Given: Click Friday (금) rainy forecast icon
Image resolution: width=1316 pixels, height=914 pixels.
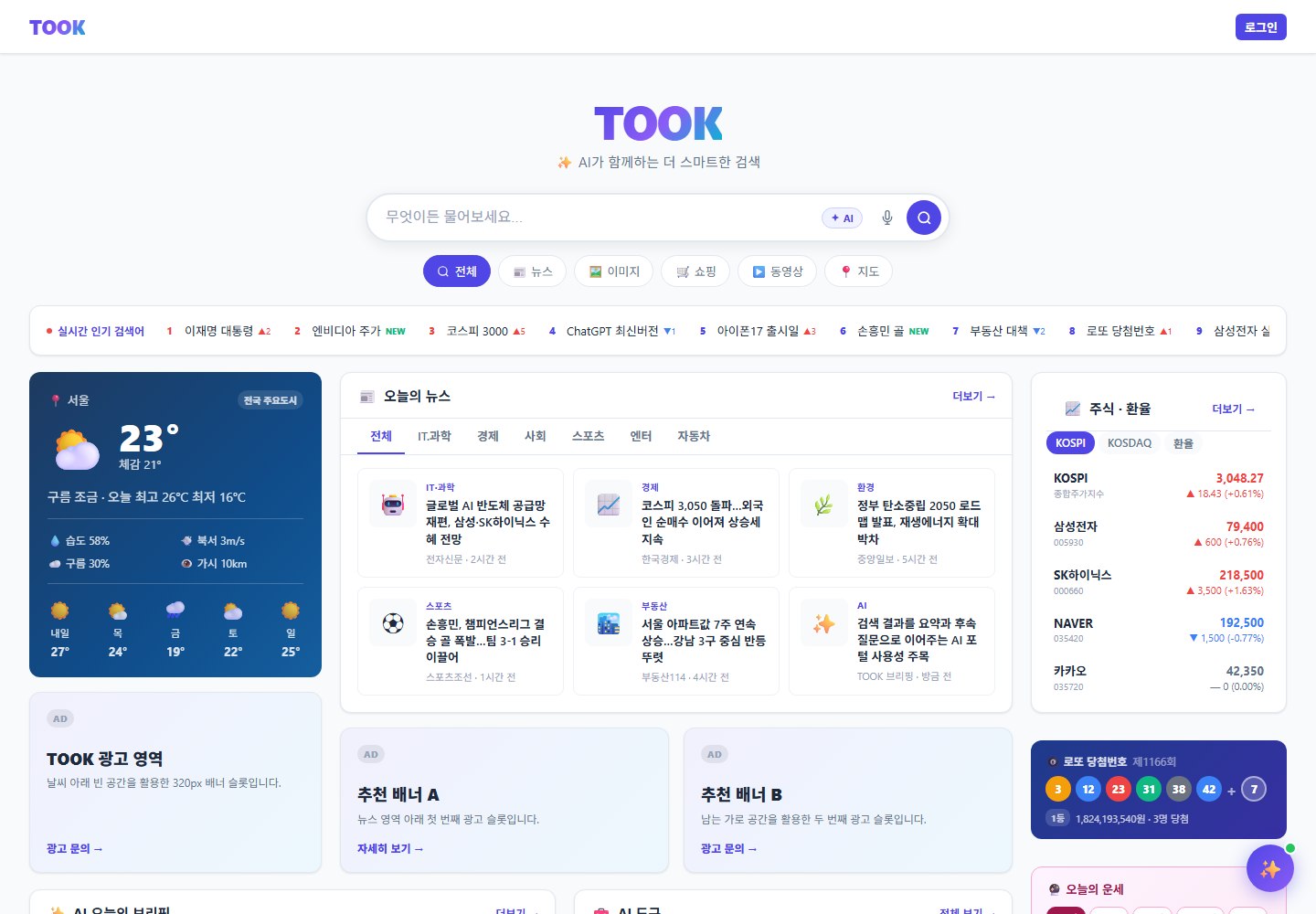Looking at the screenshot, I should [x=175, y=611].
